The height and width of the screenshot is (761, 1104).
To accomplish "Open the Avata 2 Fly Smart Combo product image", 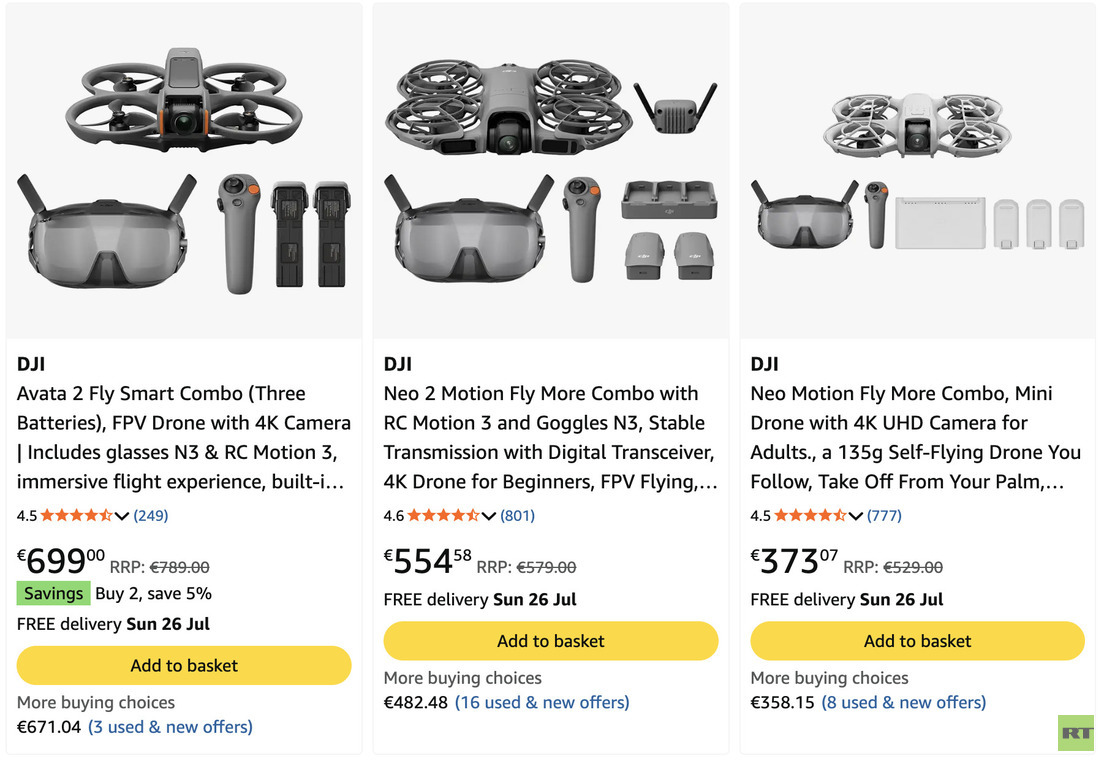I will [184, 170].
